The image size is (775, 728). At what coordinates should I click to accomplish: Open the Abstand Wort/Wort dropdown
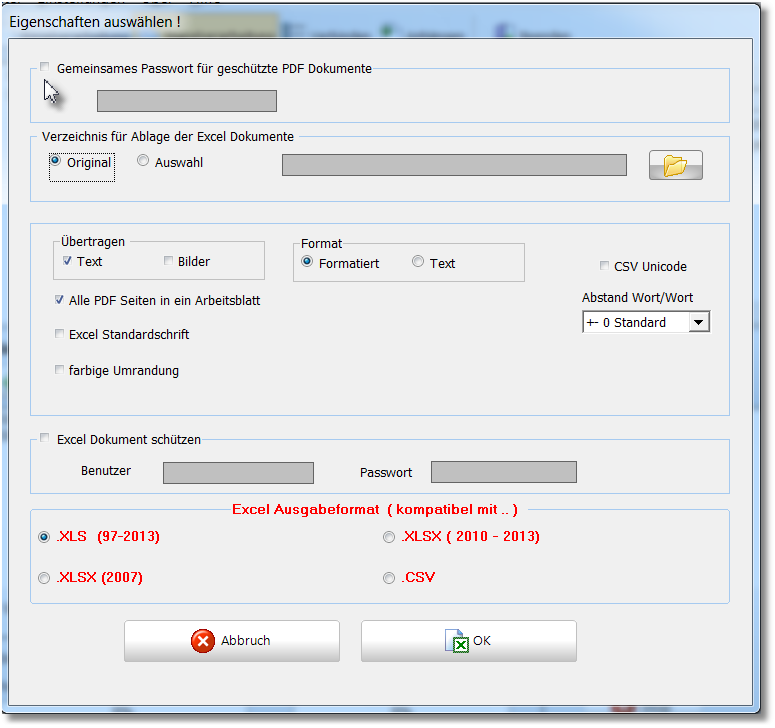[x=699, y=322]
